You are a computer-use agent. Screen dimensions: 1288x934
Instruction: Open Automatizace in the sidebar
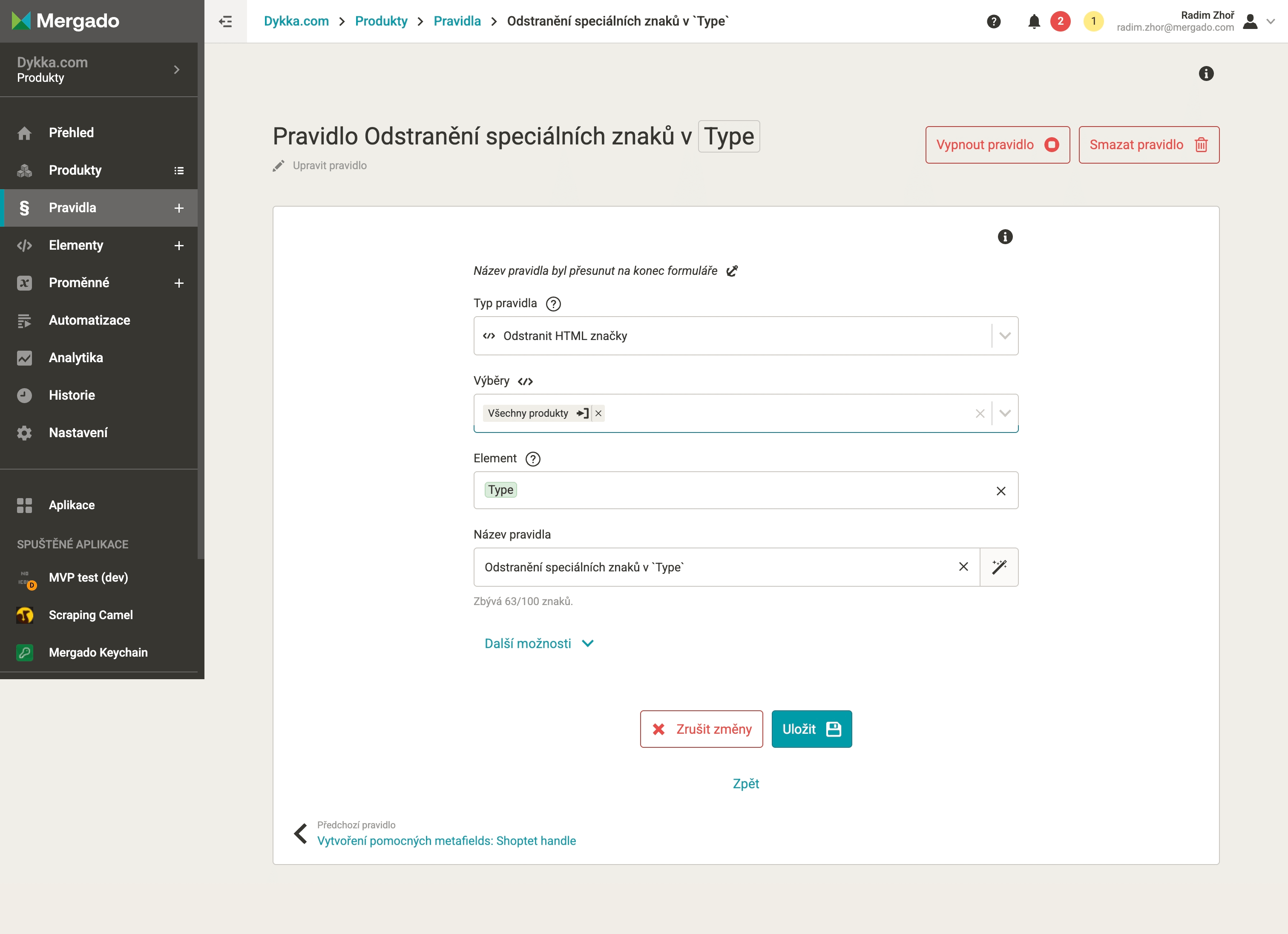(89, 320)
